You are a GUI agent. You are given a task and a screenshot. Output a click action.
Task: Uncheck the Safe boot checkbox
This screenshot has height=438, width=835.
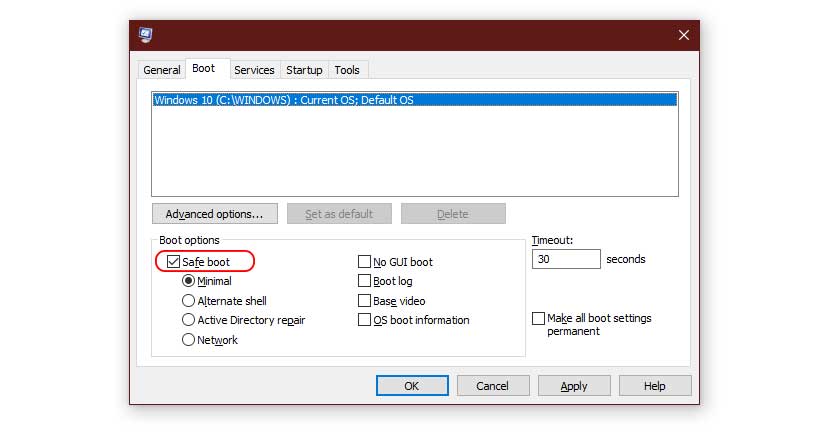[x=173, y=262]
